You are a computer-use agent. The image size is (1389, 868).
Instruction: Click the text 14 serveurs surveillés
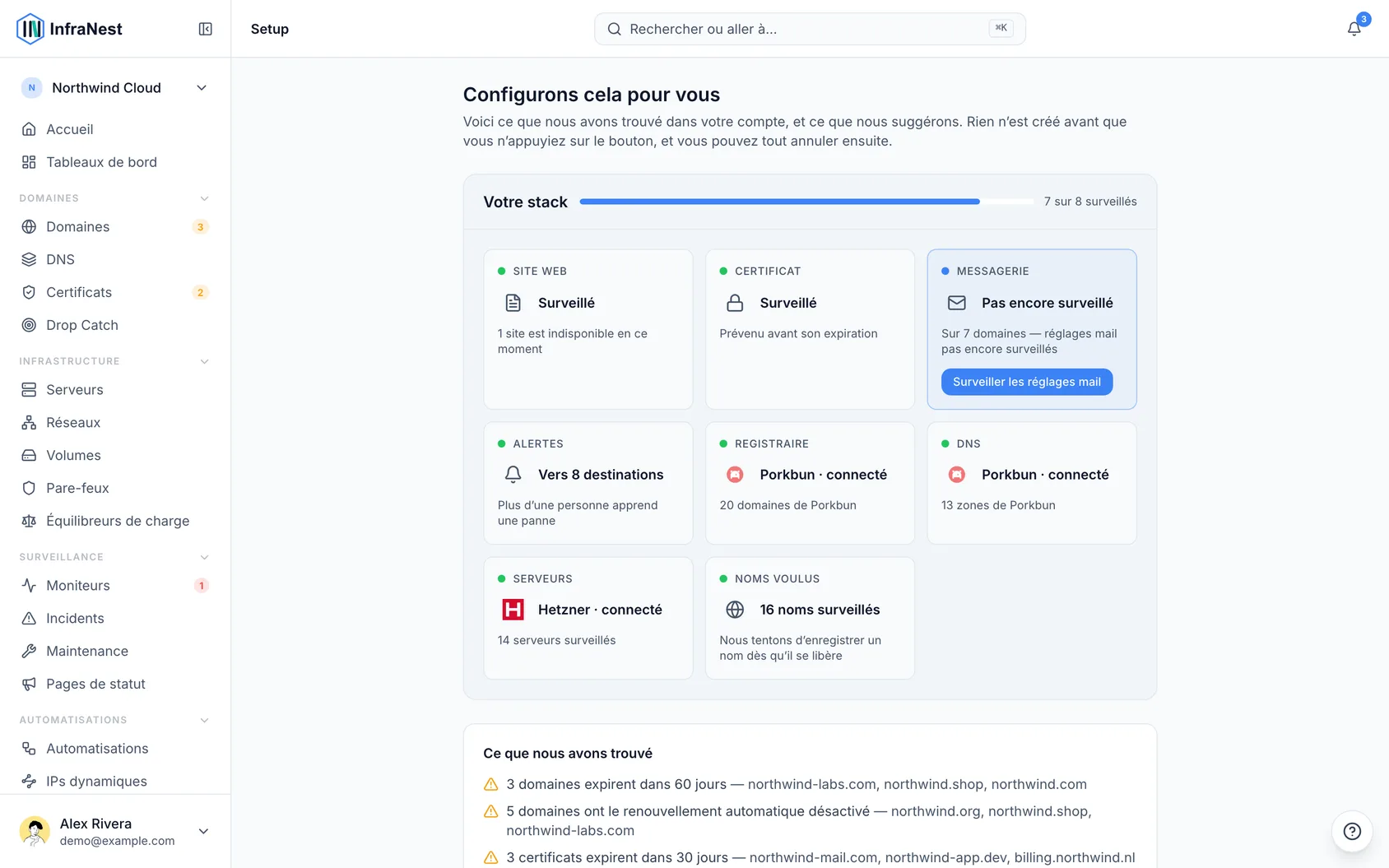556,640
